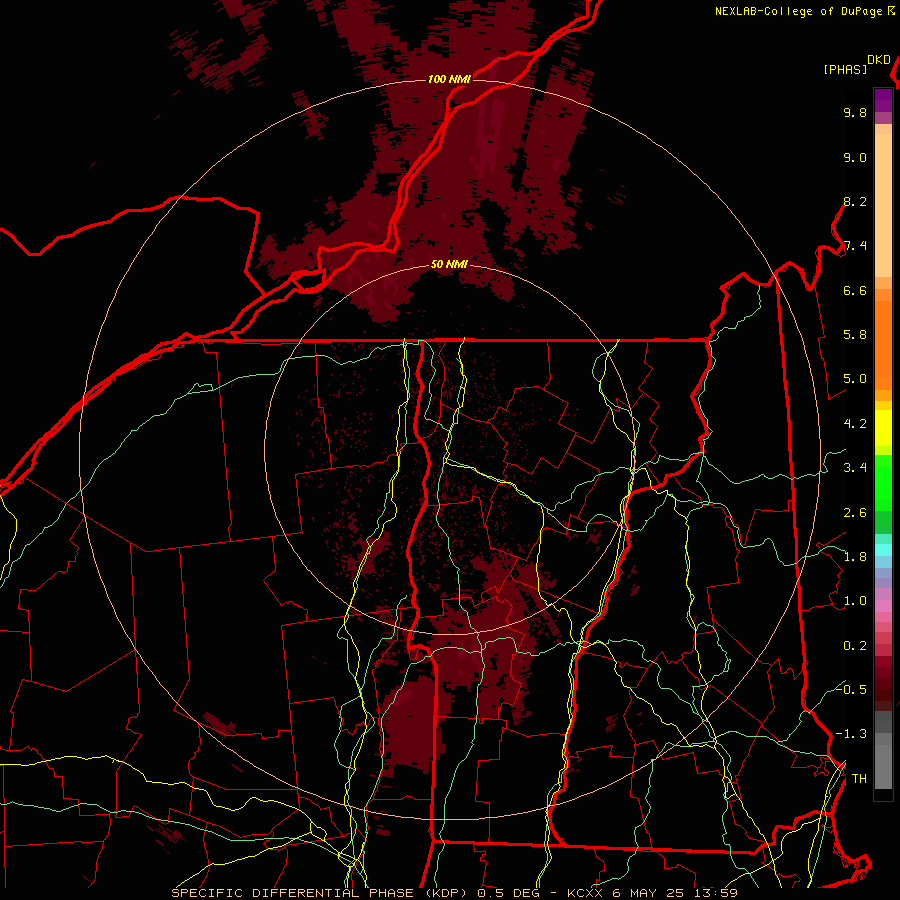
Task: Click the -1.3 legend value
Action: (x=851, y=734)
